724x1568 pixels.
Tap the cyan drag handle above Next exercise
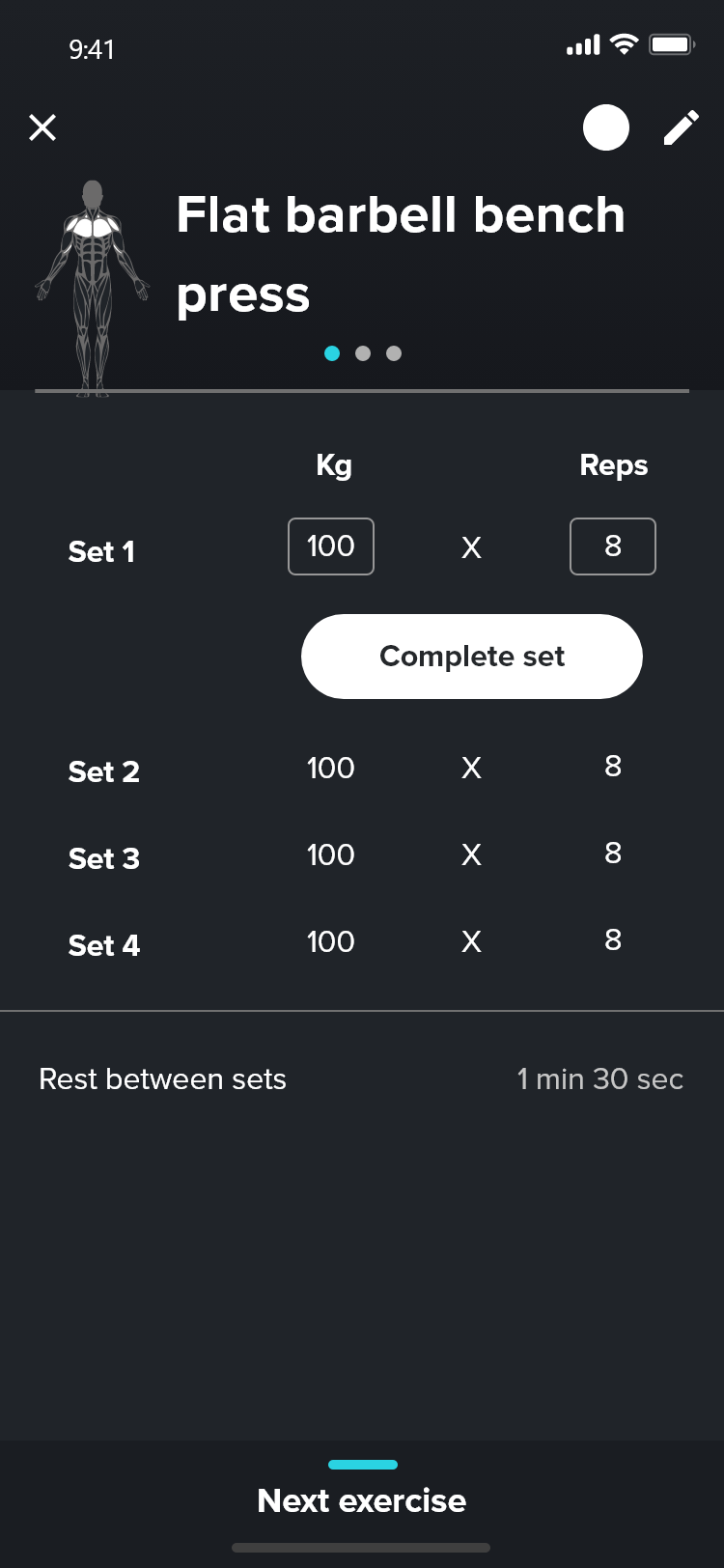[363, 1465]
